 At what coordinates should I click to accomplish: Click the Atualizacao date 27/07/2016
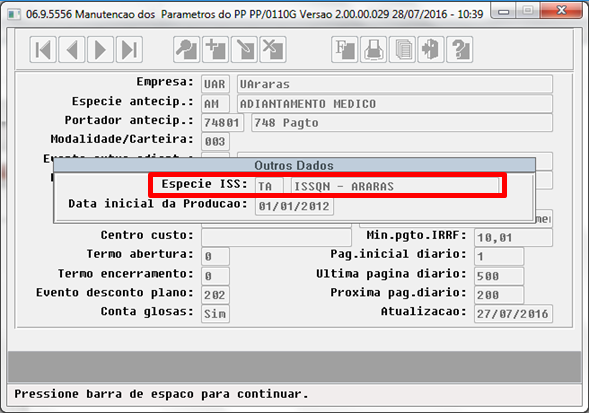[513, 314]
